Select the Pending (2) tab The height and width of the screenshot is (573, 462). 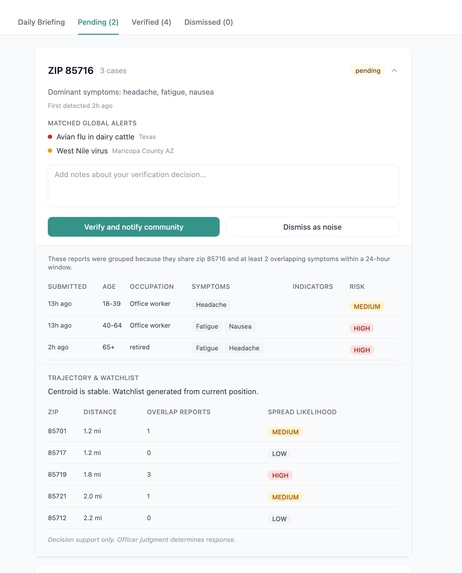(x=98, y=22)
